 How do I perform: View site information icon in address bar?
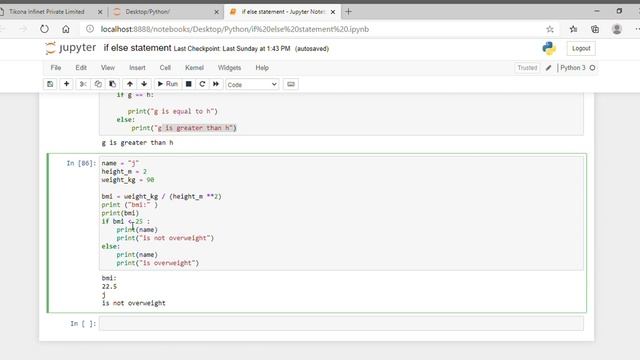pyautogui.click(x=90, y=29)
